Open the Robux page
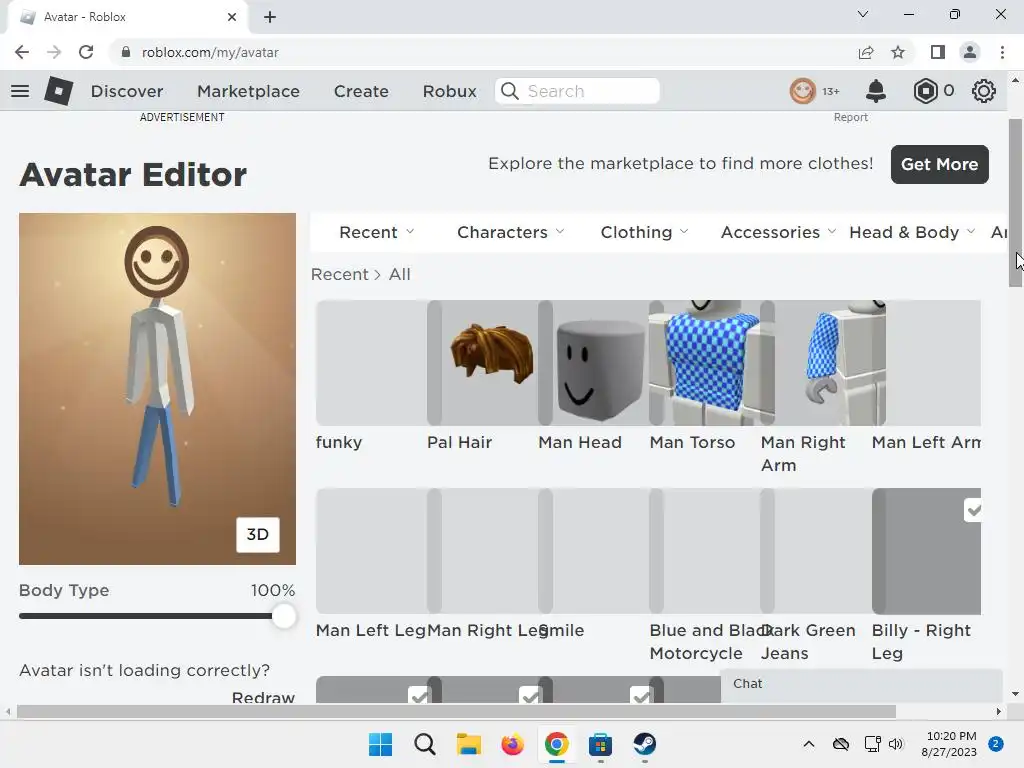Viewport: 1024px width, 768px height. click(x=449, y=91)
